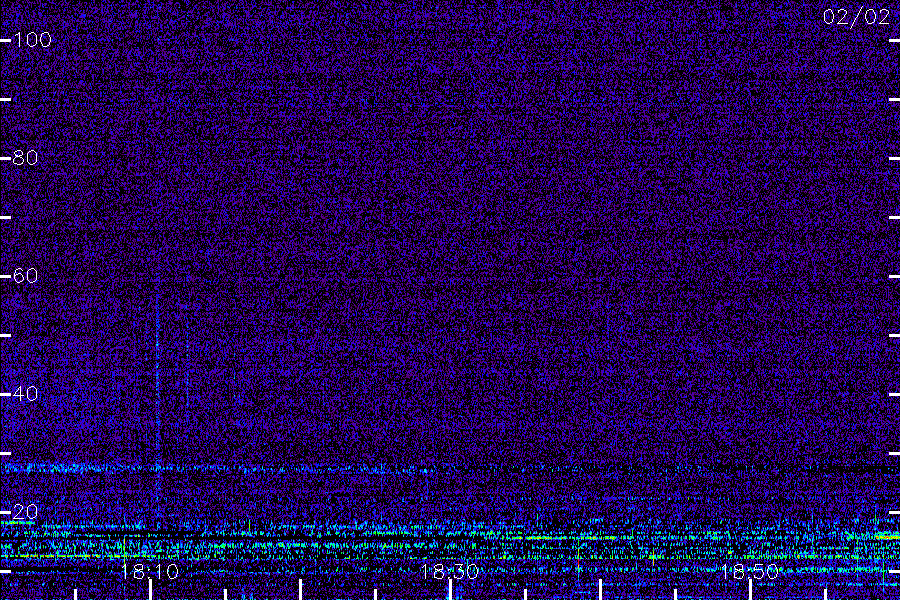This screenshot has width=900, height=600.
Task: Click the 40 frequency axis label
Action: [25, 394]
